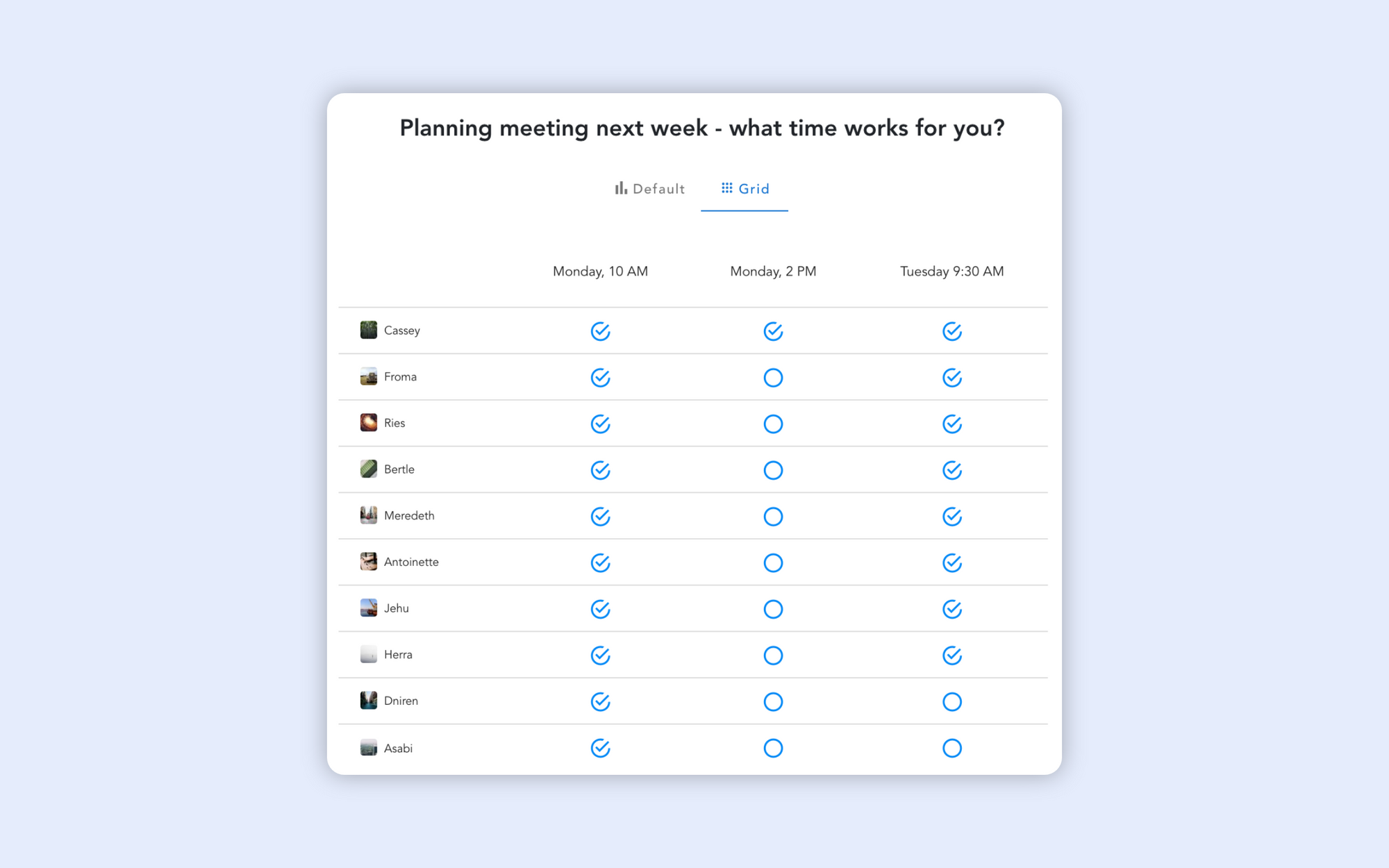This screenshot has width=1389, height=868.
Task: Click Antoinette's name in the list
Action: [411, 562]
